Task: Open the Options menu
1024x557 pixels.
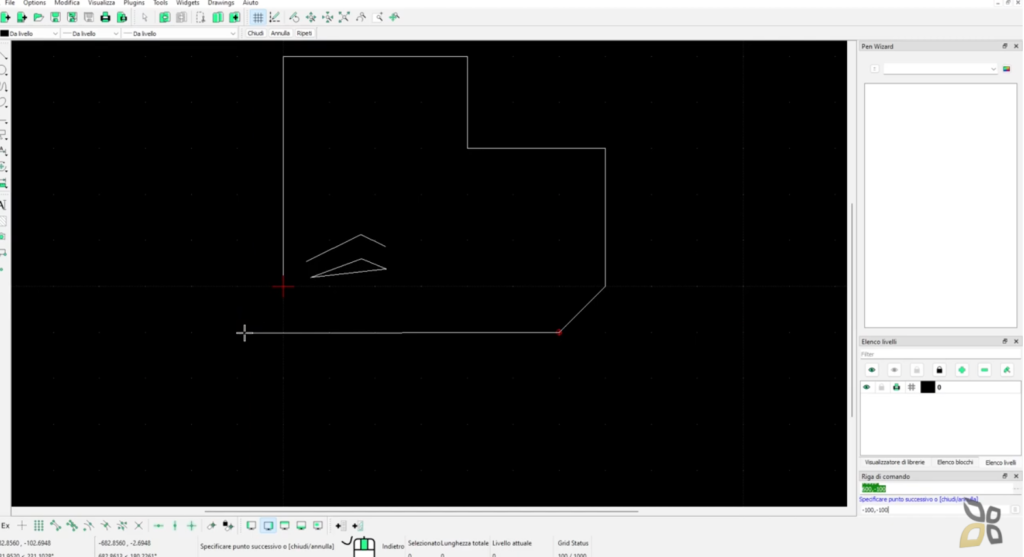Action: click(35, 3)
